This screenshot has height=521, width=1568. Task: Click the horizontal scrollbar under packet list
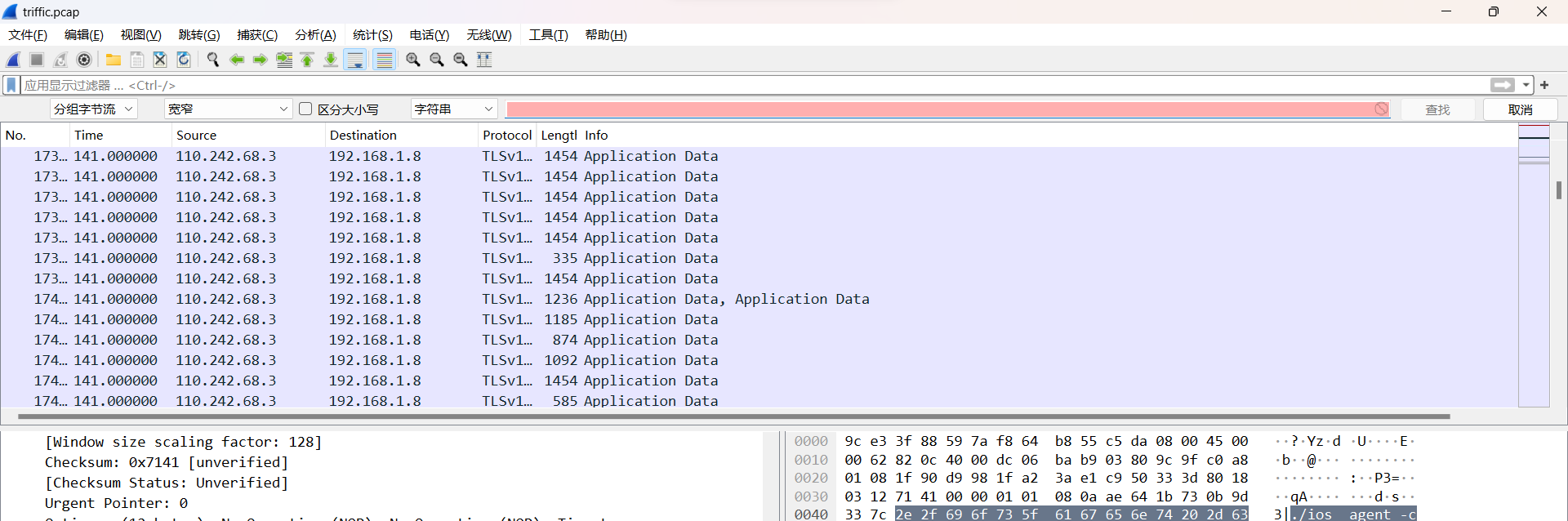(733, 416)
